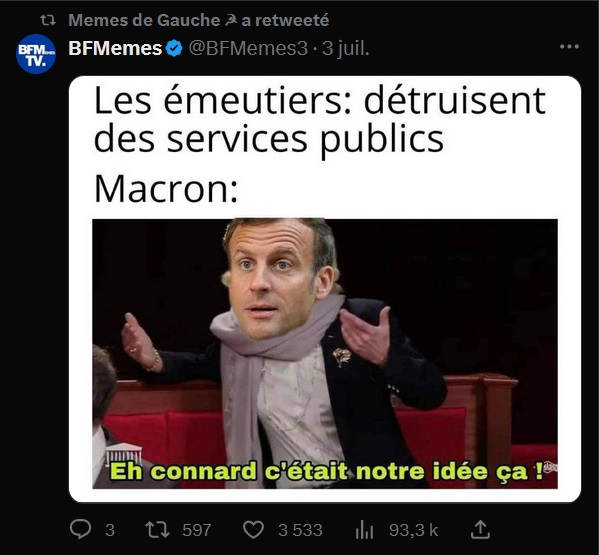The image size is (599, 555).
Task: Open the three-dot more options menu
Action: point(569,47)
